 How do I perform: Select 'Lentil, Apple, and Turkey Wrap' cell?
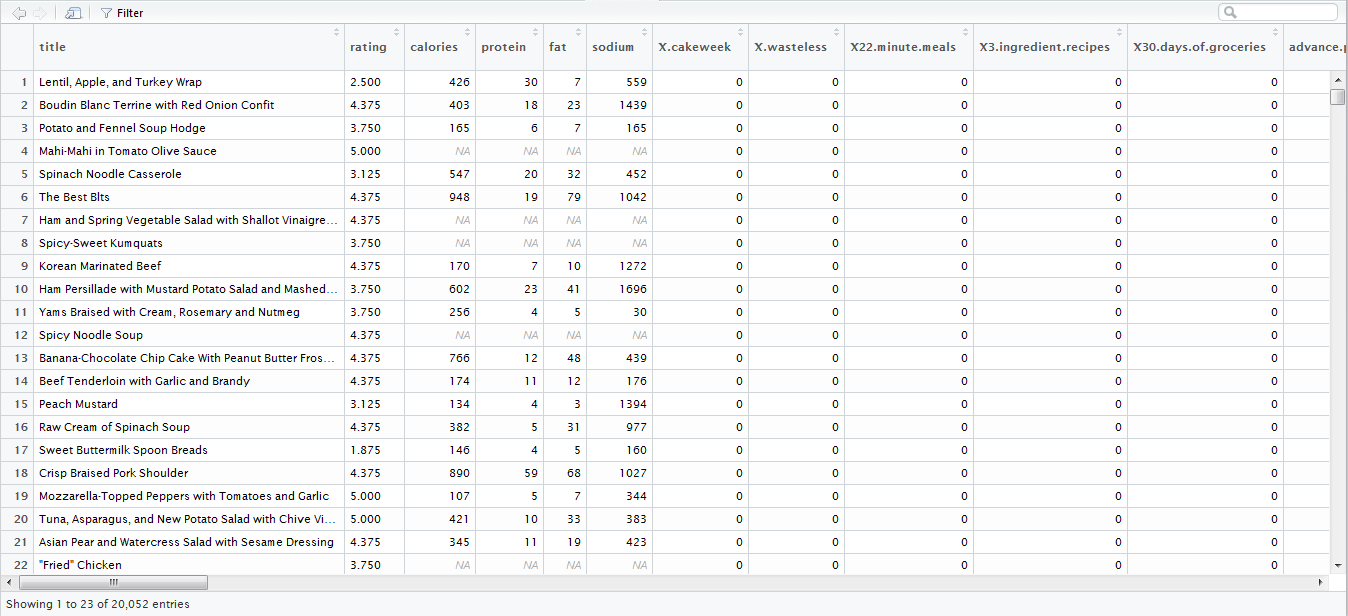[189, 82]
